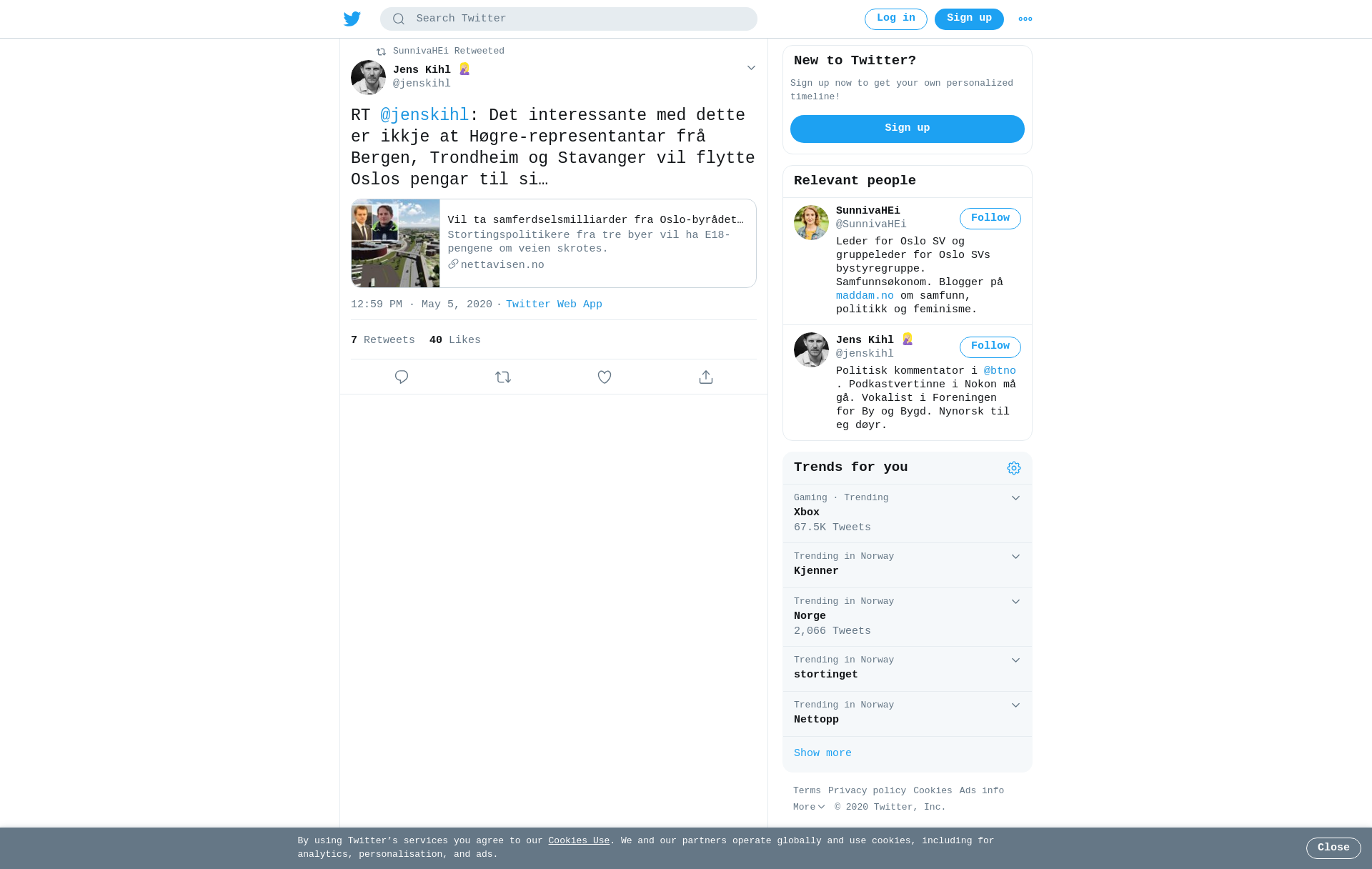Image resolution: width=1372 pixels, height=869 pixels.
Task: Open the three-dot more menu in header
Action: tap(1025, 19)
